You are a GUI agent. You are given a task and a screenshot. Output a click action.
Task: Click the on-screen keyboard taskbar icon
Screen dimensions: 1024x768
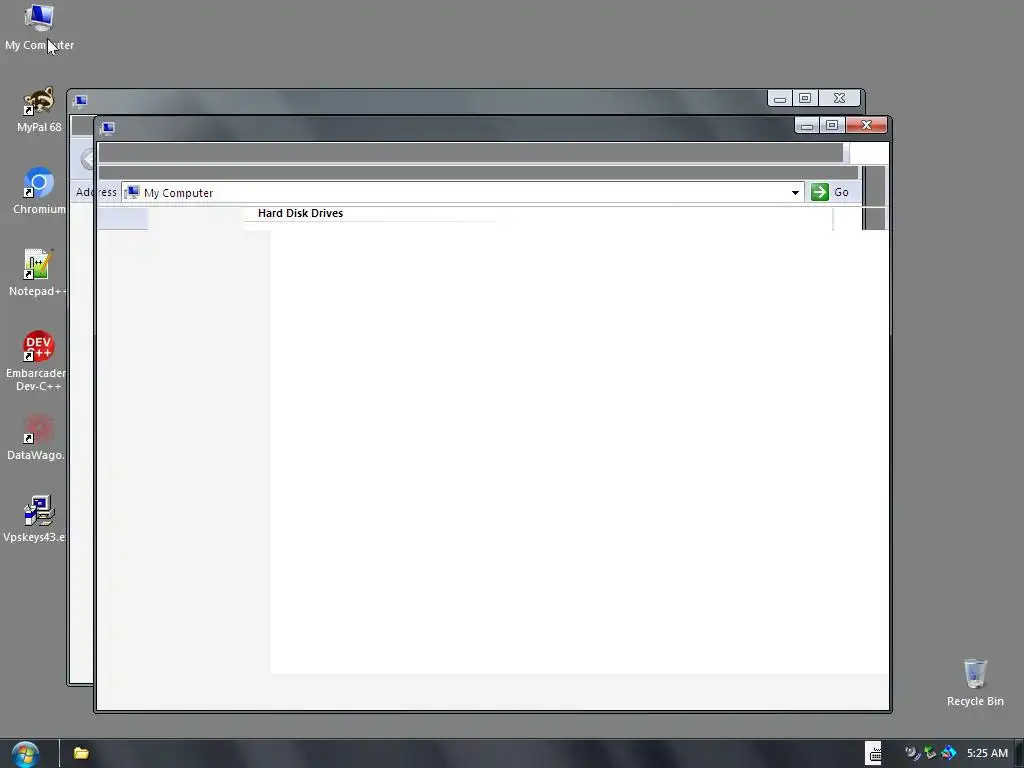(874, 753)
